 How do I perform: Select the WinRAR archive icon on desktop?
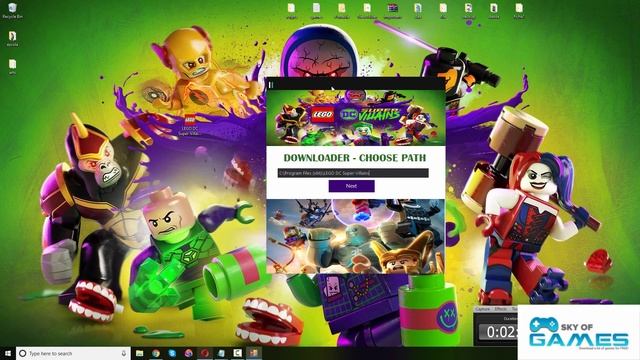392,11
